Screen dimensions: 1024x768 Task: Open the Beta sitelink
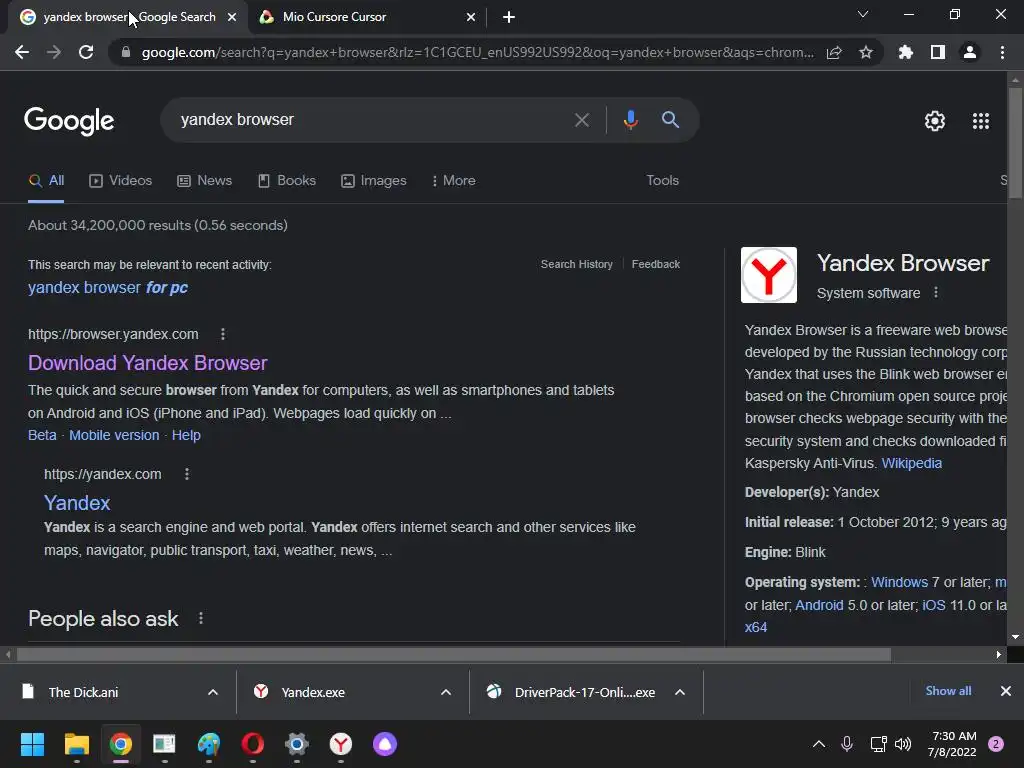42,436
